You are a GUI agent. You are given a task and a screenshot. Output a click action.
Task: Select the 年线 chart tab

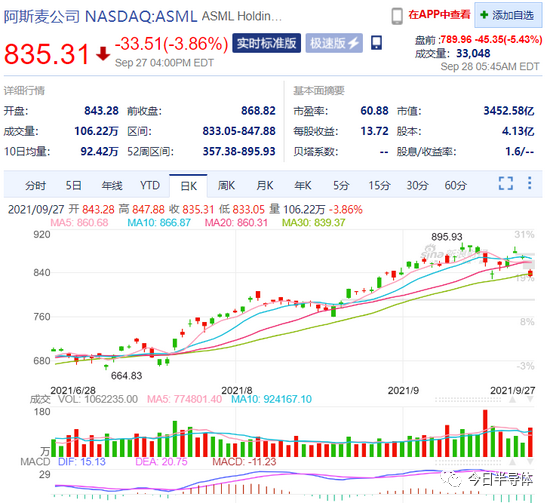[112, 185]
